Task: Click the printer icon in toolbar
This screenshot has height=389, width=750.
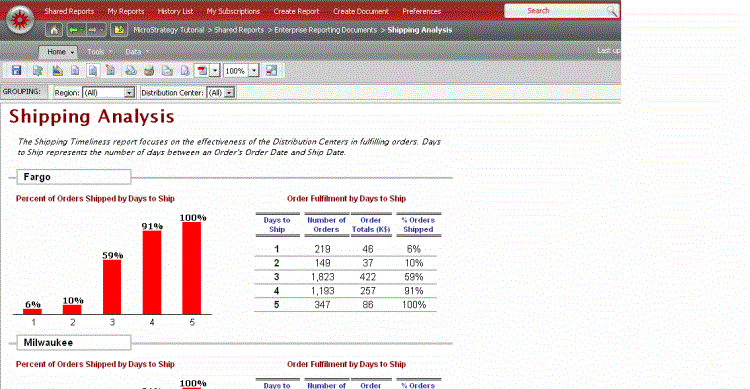Action: (149, 71)
